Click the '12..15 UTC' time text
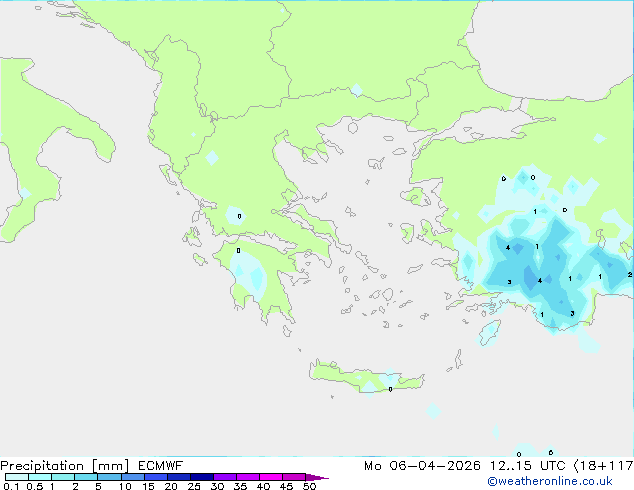Screen dimensions: 634x490 527,466
